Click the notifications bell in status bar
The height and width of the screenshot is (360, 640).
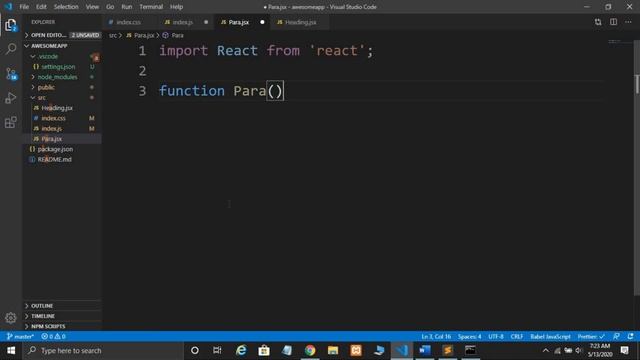click(631, 336)
